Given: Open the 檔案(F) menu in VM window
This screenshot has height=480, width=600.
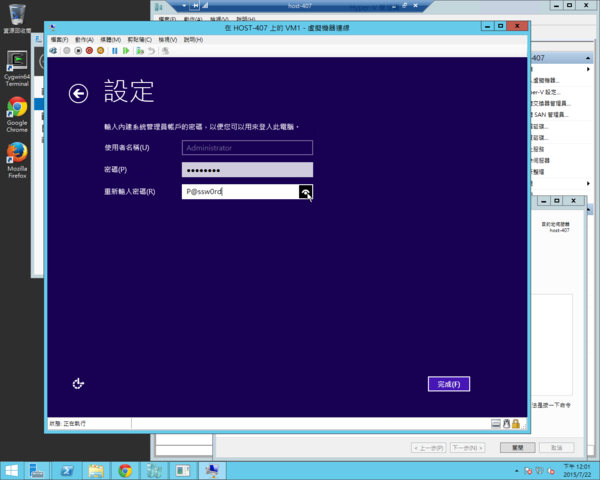Looking at the screenshot, I should [x=59, y=40].
